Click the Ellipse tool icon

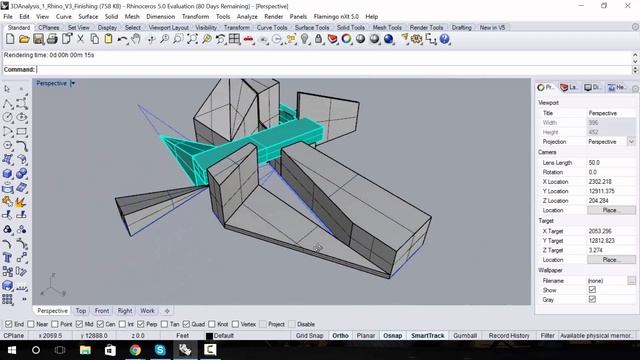[22, 118]
